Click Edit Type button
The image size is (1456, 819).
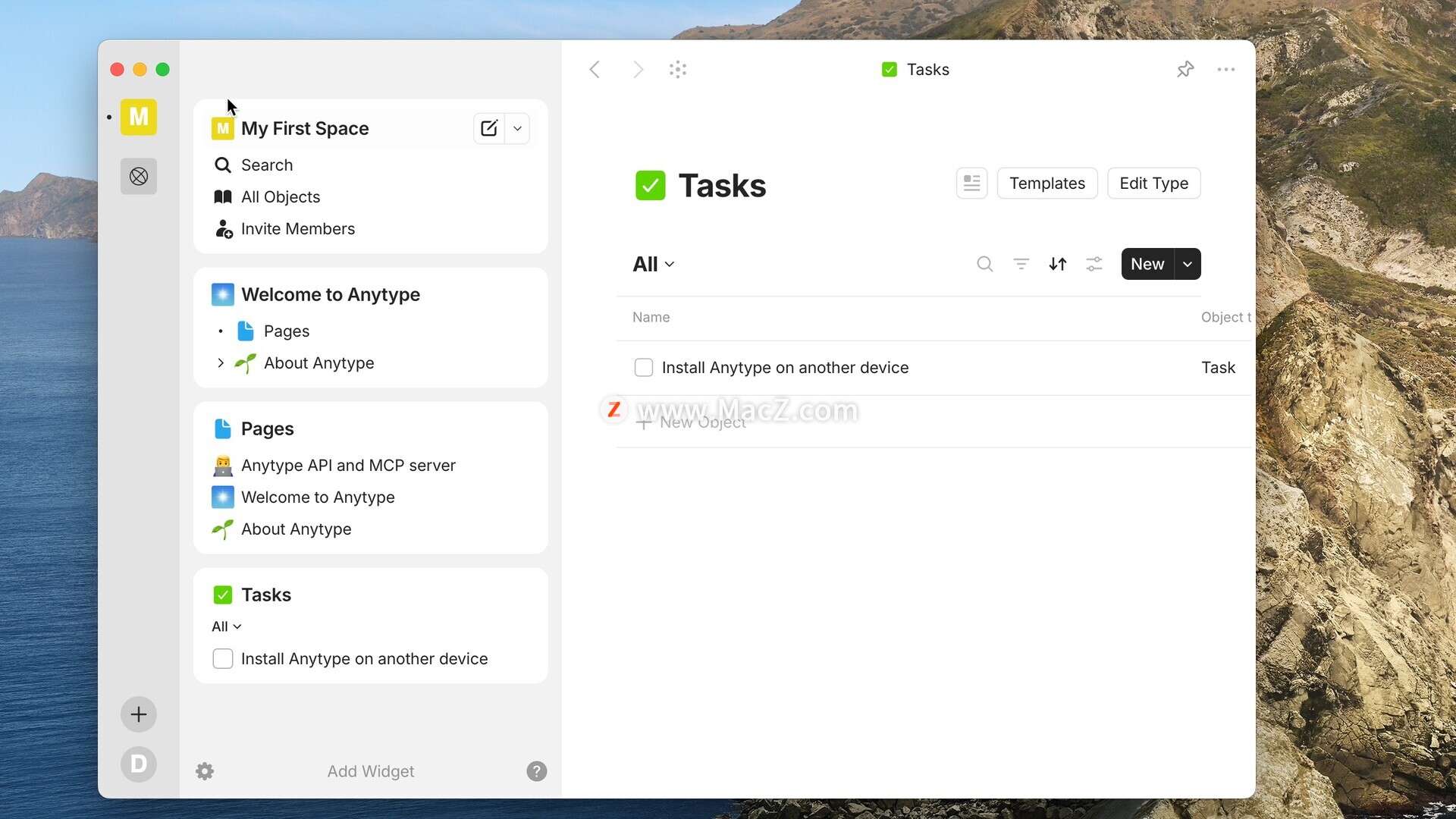pos(1153,184)
